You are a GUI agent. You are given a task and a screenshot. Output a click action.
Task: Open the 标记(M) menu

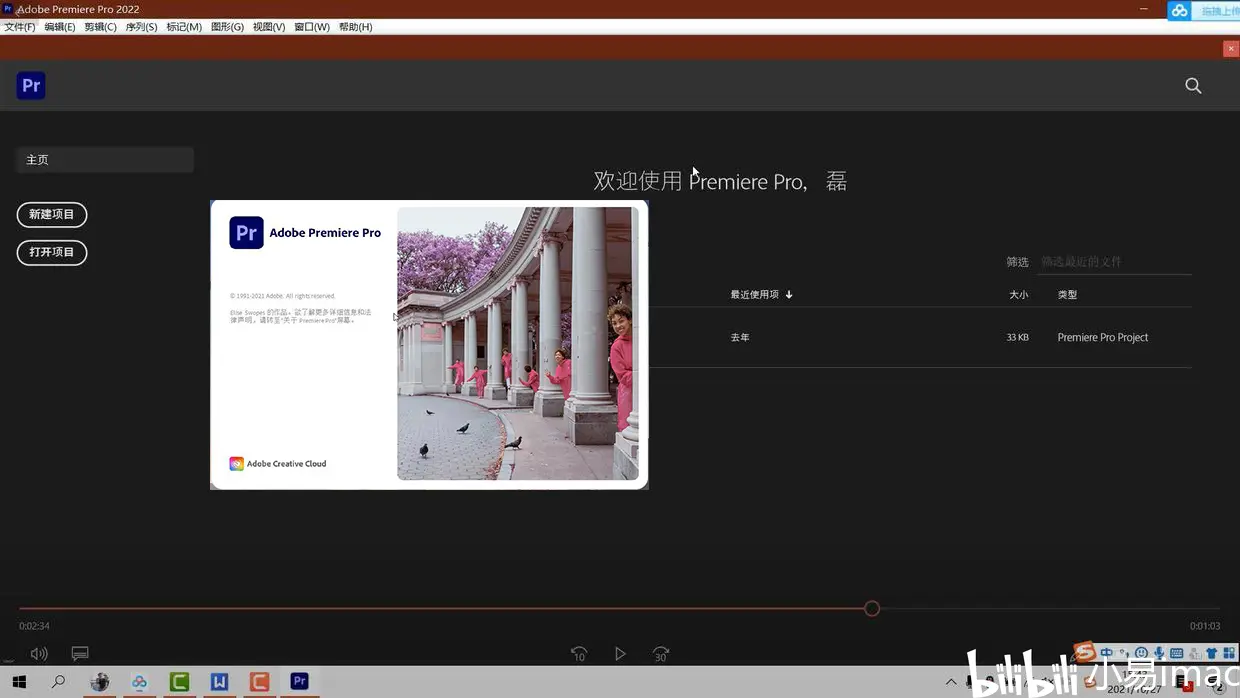click(x=184, y=27)
